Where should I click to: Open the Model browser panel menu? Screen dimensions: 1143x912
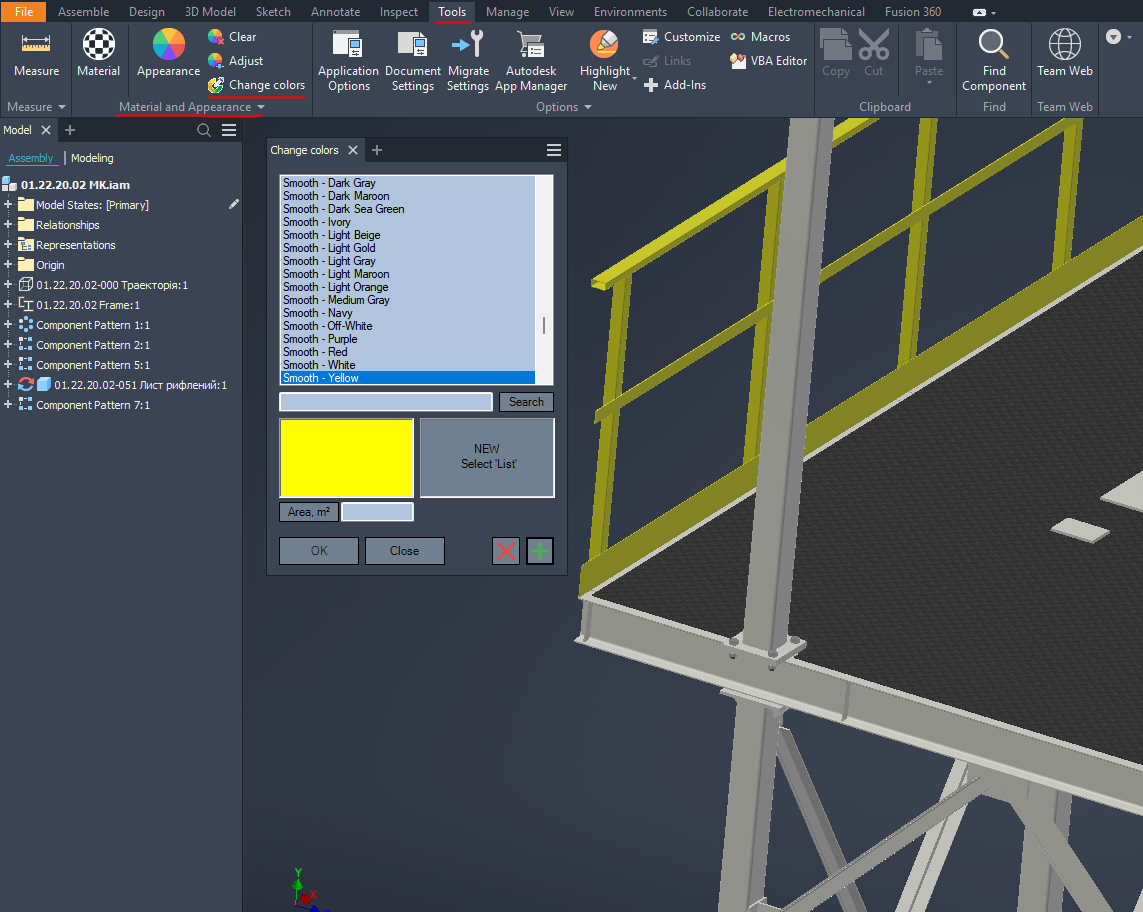(x=229, y=130)
